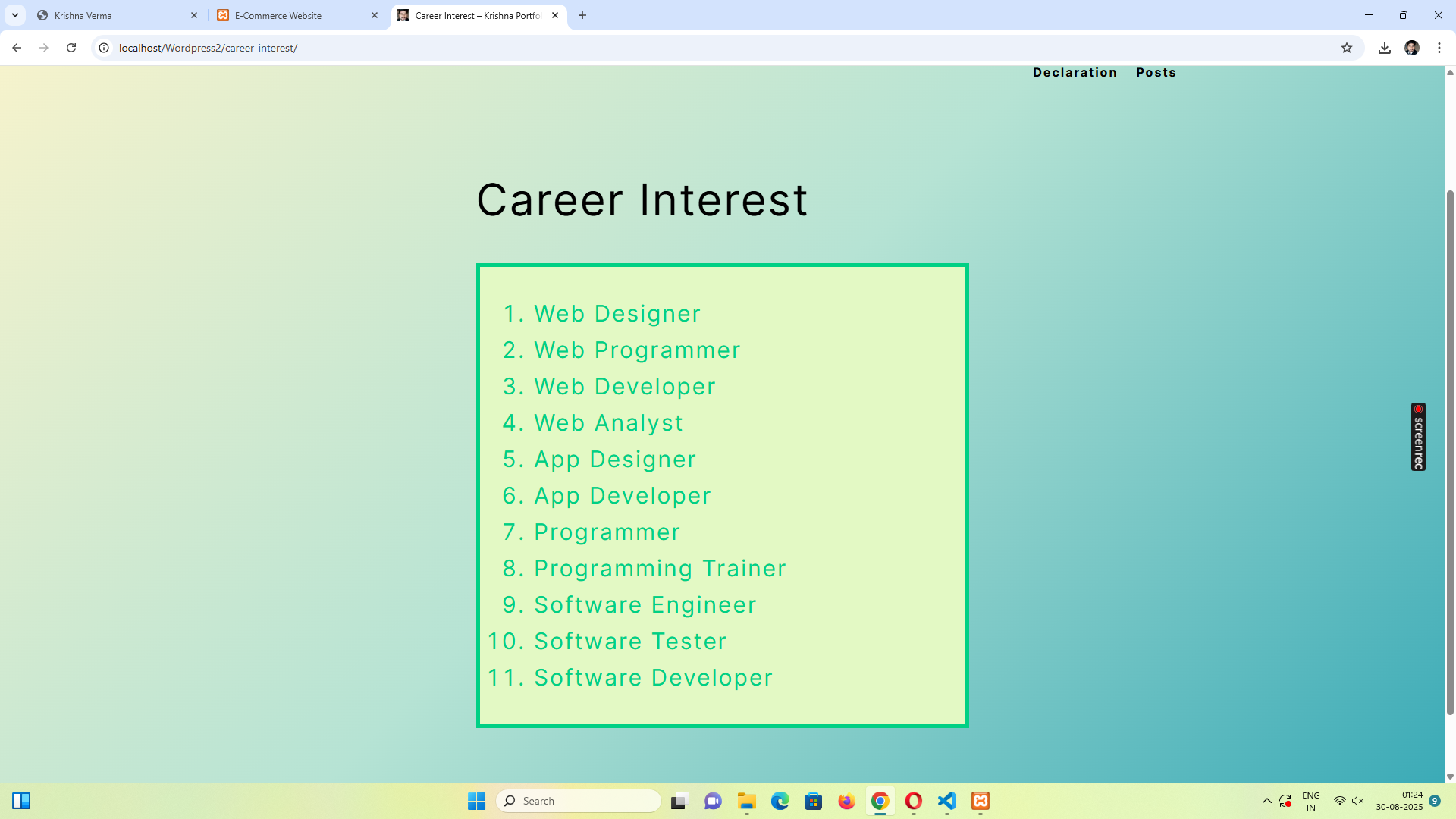Open Microsoft Store from the taskbar

[814, 801]
